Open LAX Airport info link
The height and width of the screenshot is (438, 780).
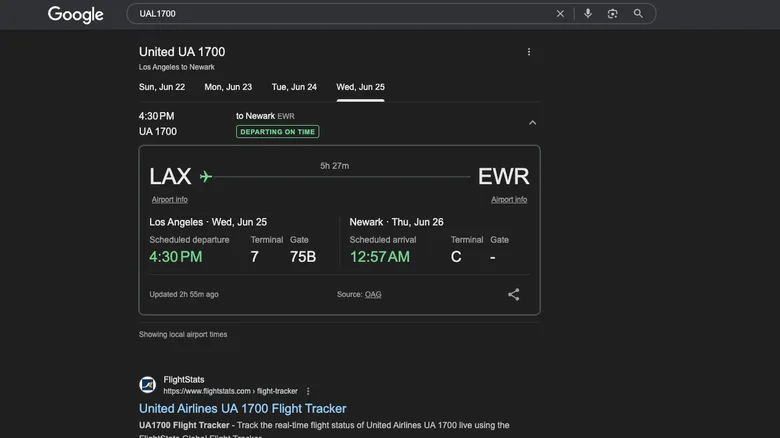[x=169, y=200]
